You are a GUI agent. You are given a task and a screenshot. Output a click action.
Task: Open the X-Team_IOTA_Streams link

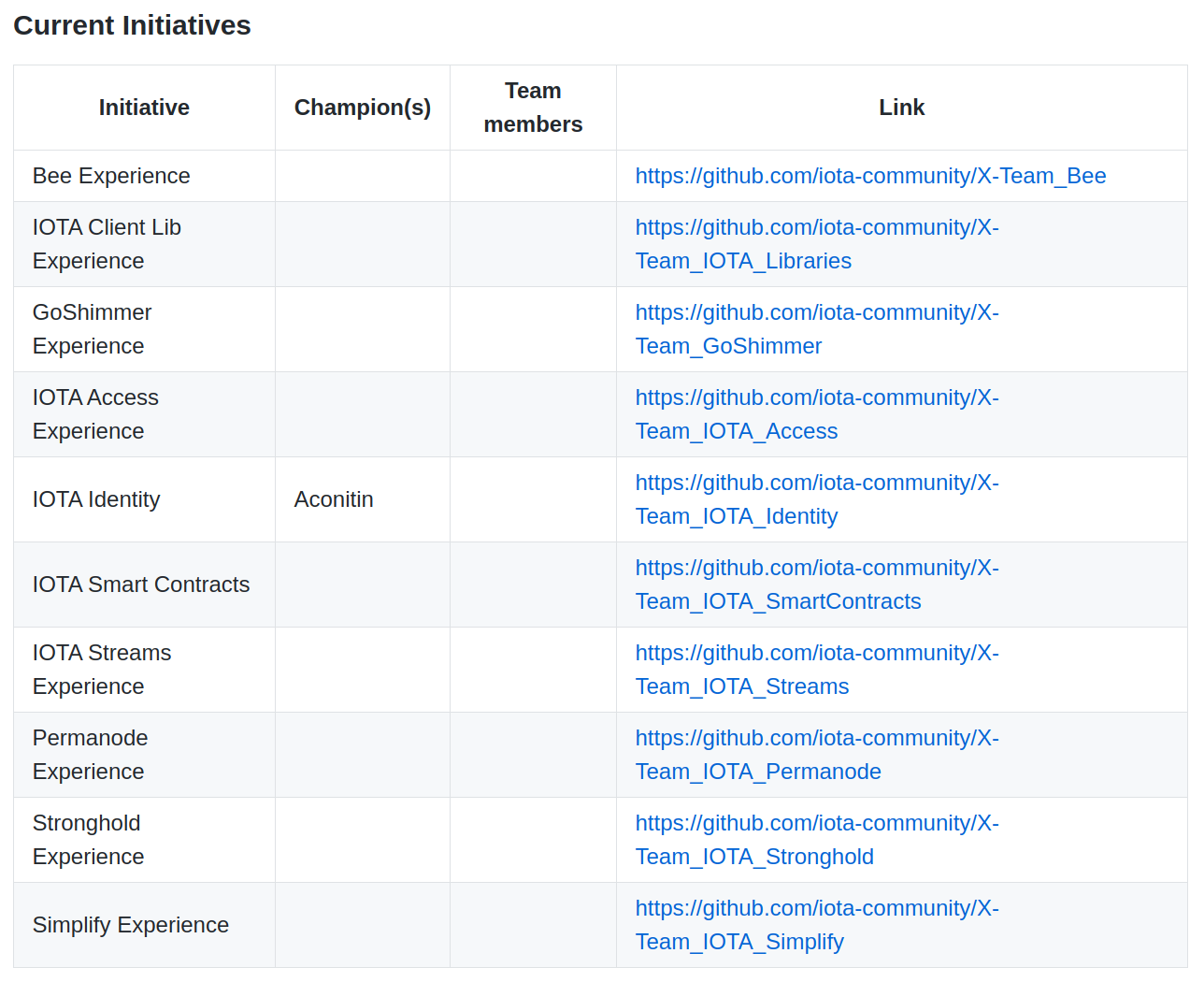click(x=817, y=670)
